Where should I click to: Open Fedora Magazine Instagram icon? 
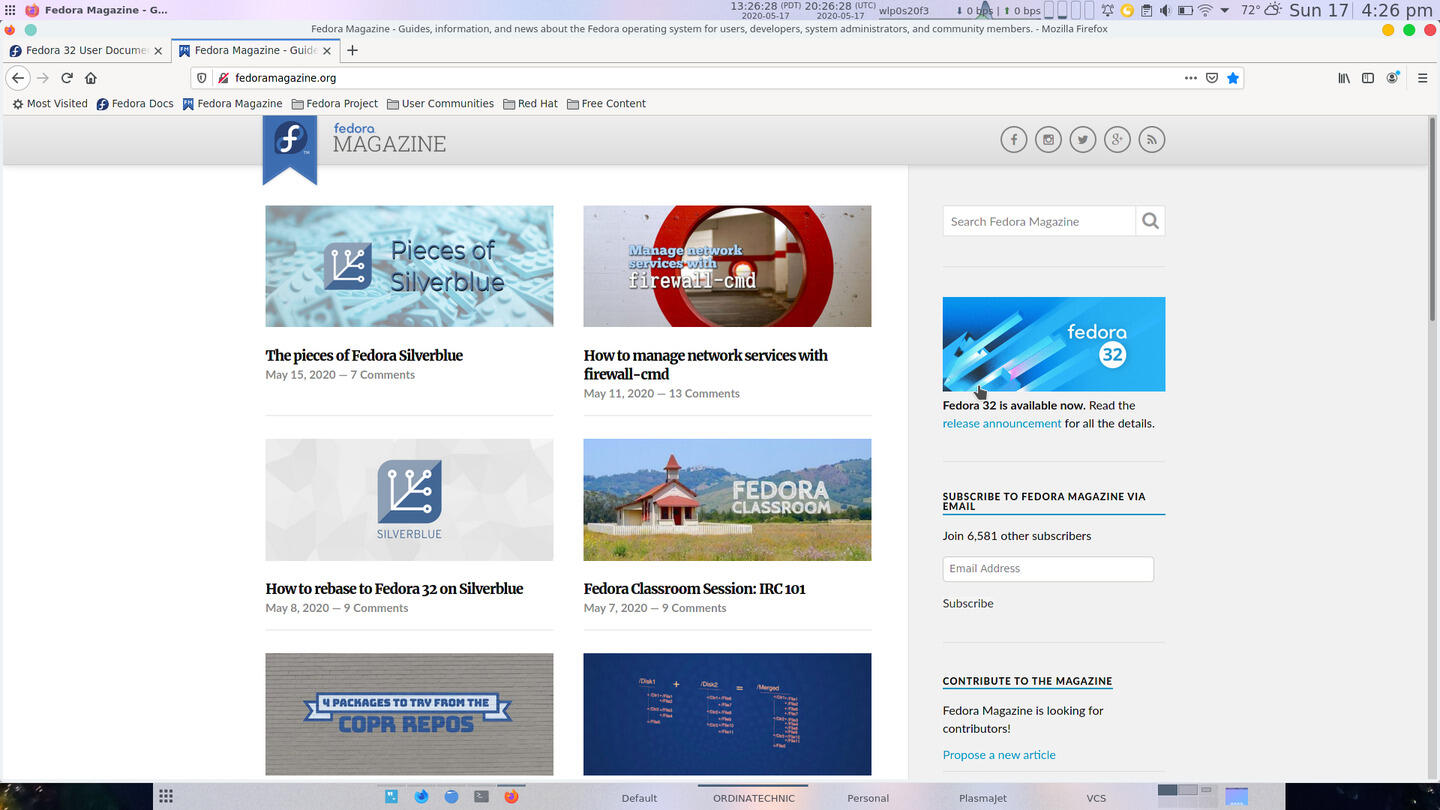click(x=1048, y=140)
